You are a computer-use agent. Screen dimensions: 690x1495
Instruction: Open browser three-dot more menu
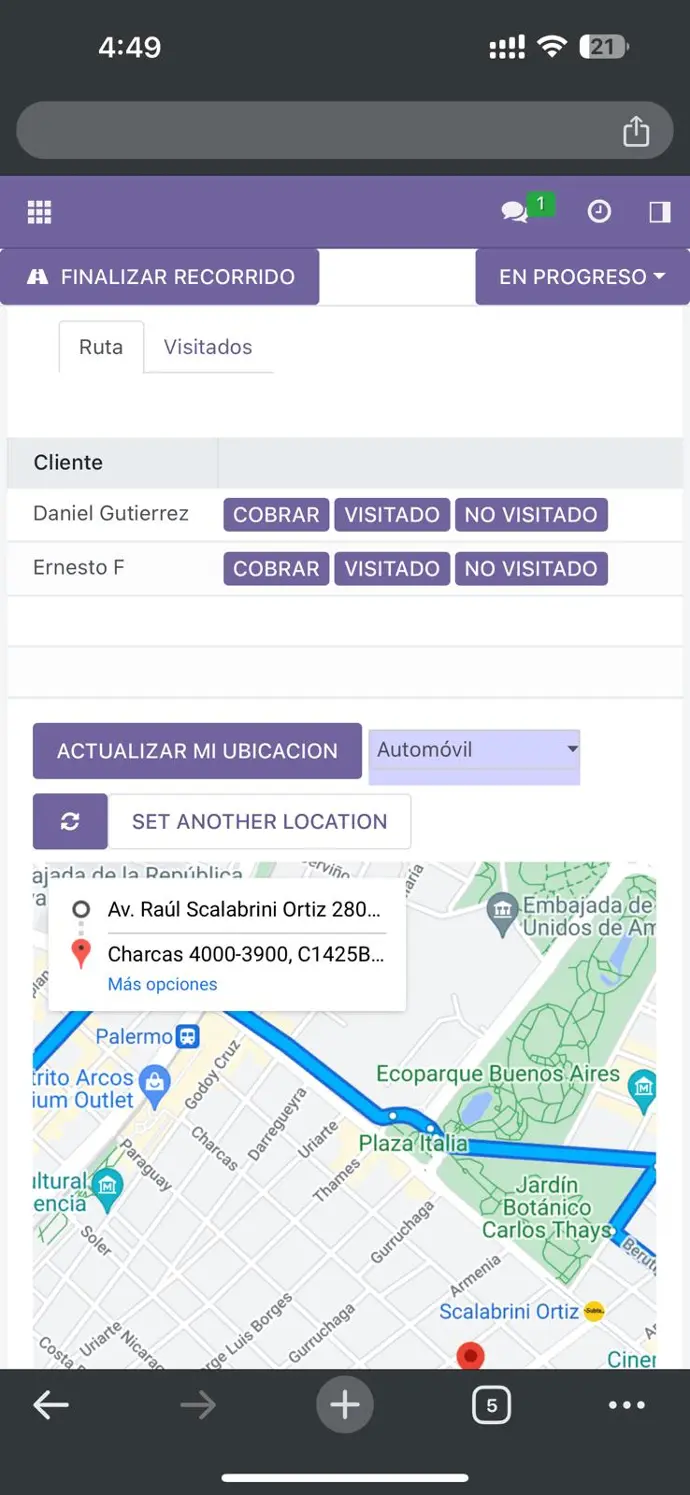coord(627,1405)
